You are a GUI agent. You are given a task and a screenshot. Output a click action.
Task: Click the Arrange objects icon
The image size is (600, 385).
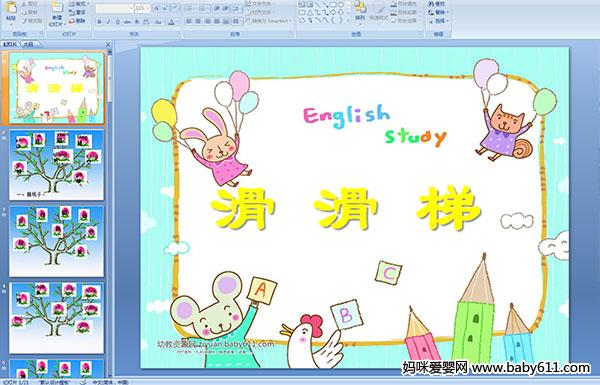(x=360, y=7)
